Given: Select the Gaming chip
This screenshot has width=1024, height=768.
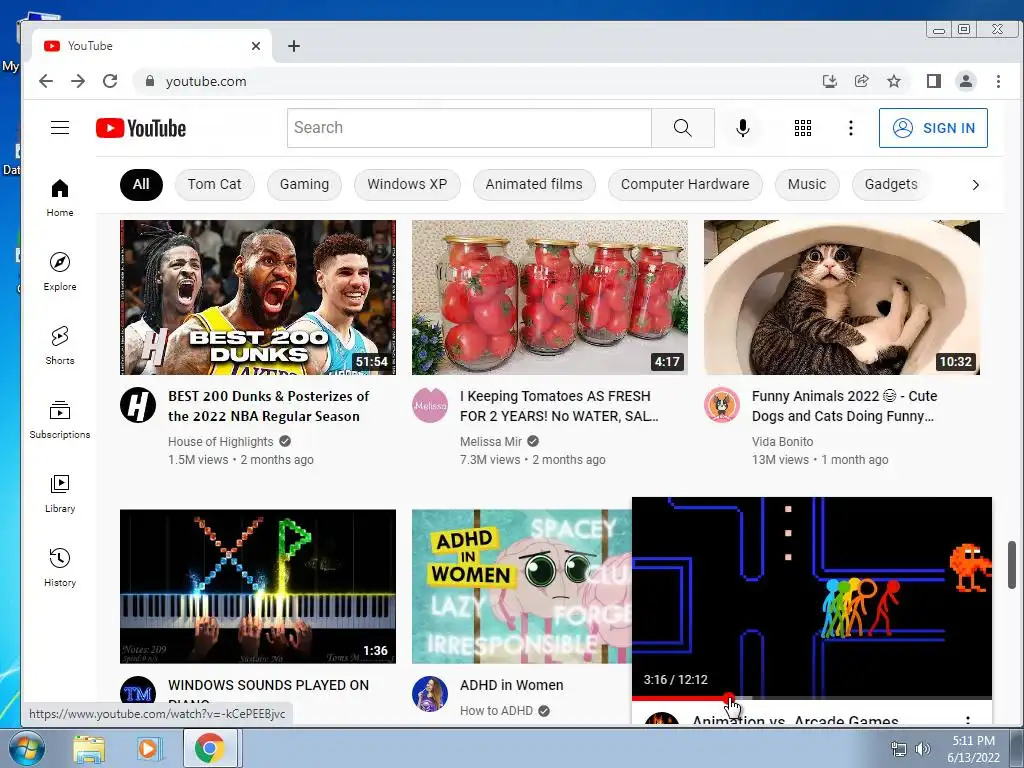Looking at the screenshot, I should (x=304, y=184).
